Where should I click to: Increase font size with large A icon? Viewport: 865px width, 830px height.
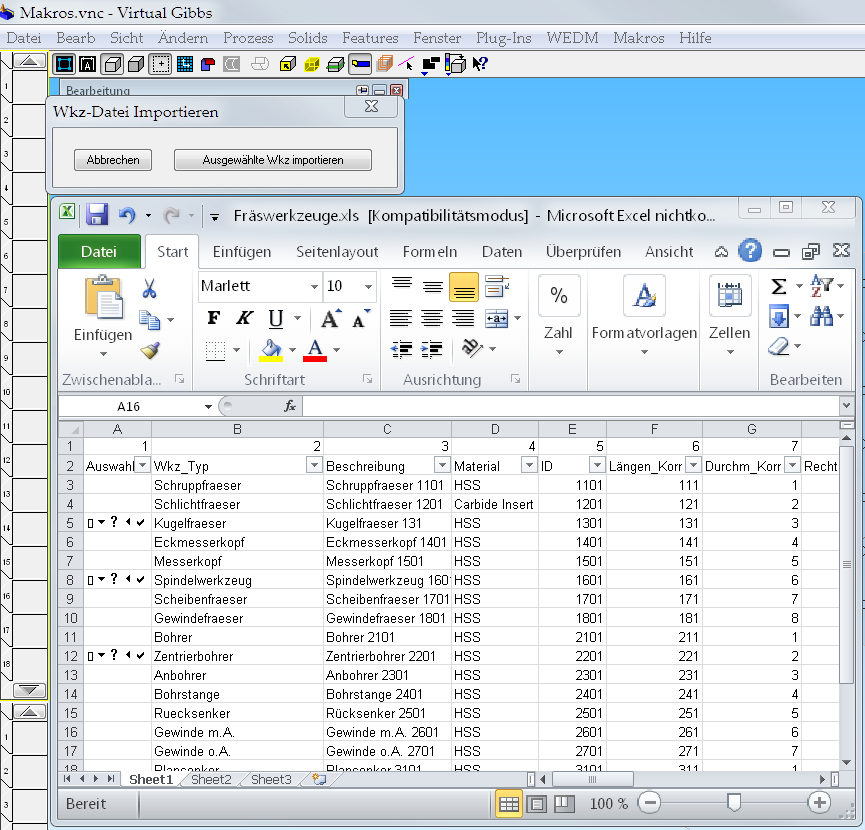pos(331,318)
